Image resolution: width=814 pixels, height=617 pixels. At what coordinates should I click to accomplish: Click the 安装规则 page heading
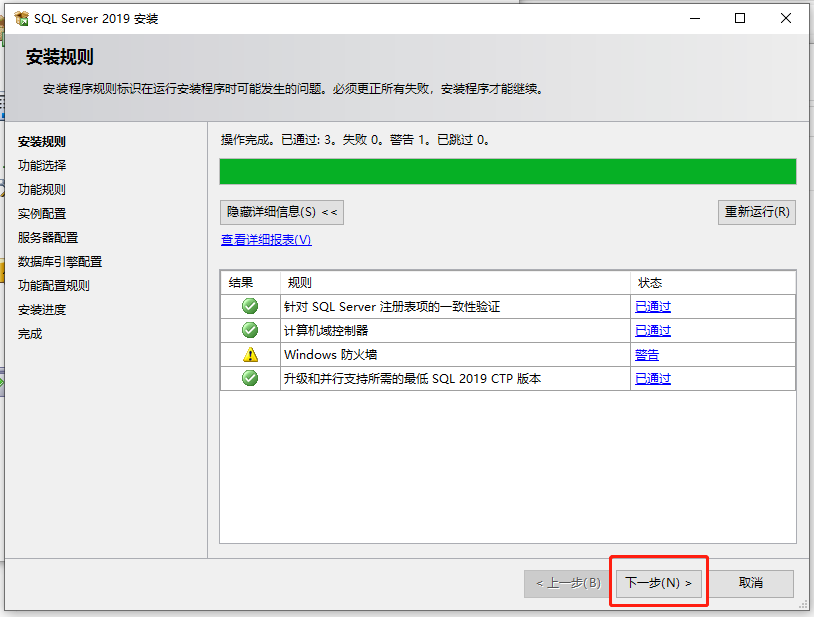[x=60, y=57]
